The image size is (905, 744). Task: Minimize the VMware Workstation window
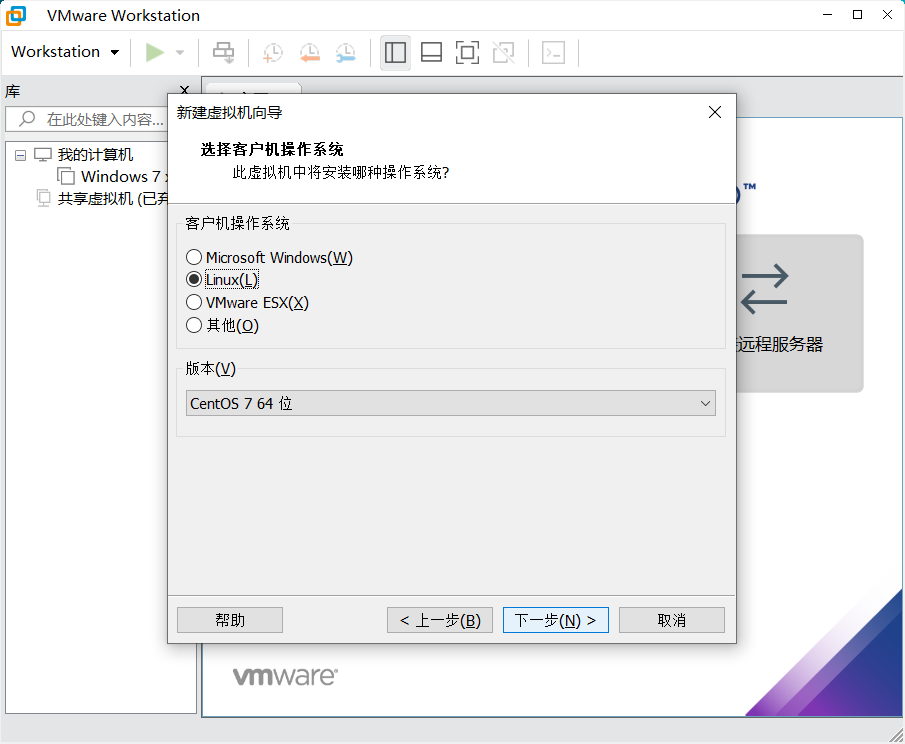coord(828,15)
